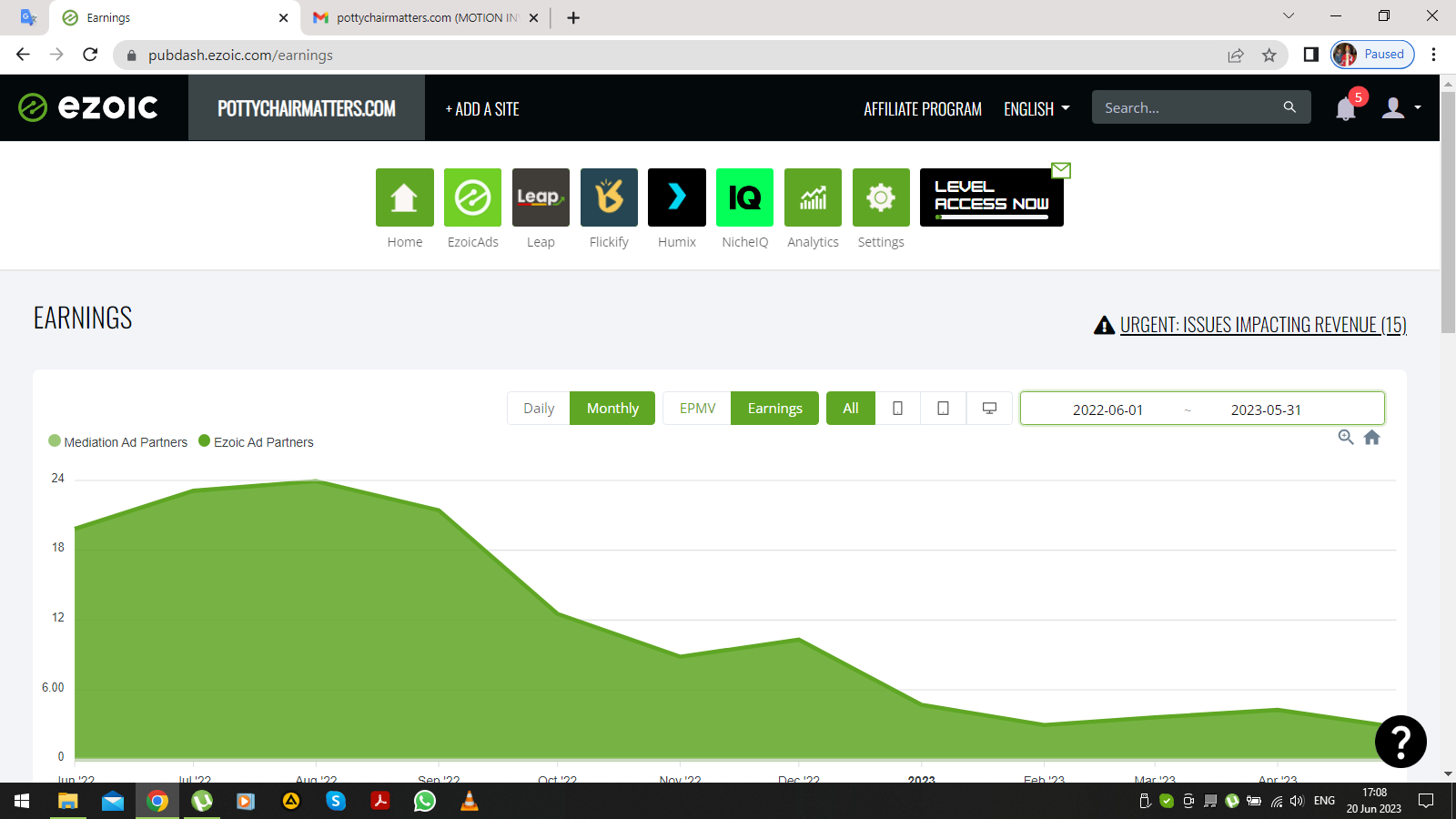Viewport: 1456px width, 819px height.
Task: Switch chart to Monthly view
Action: (612, 409)
